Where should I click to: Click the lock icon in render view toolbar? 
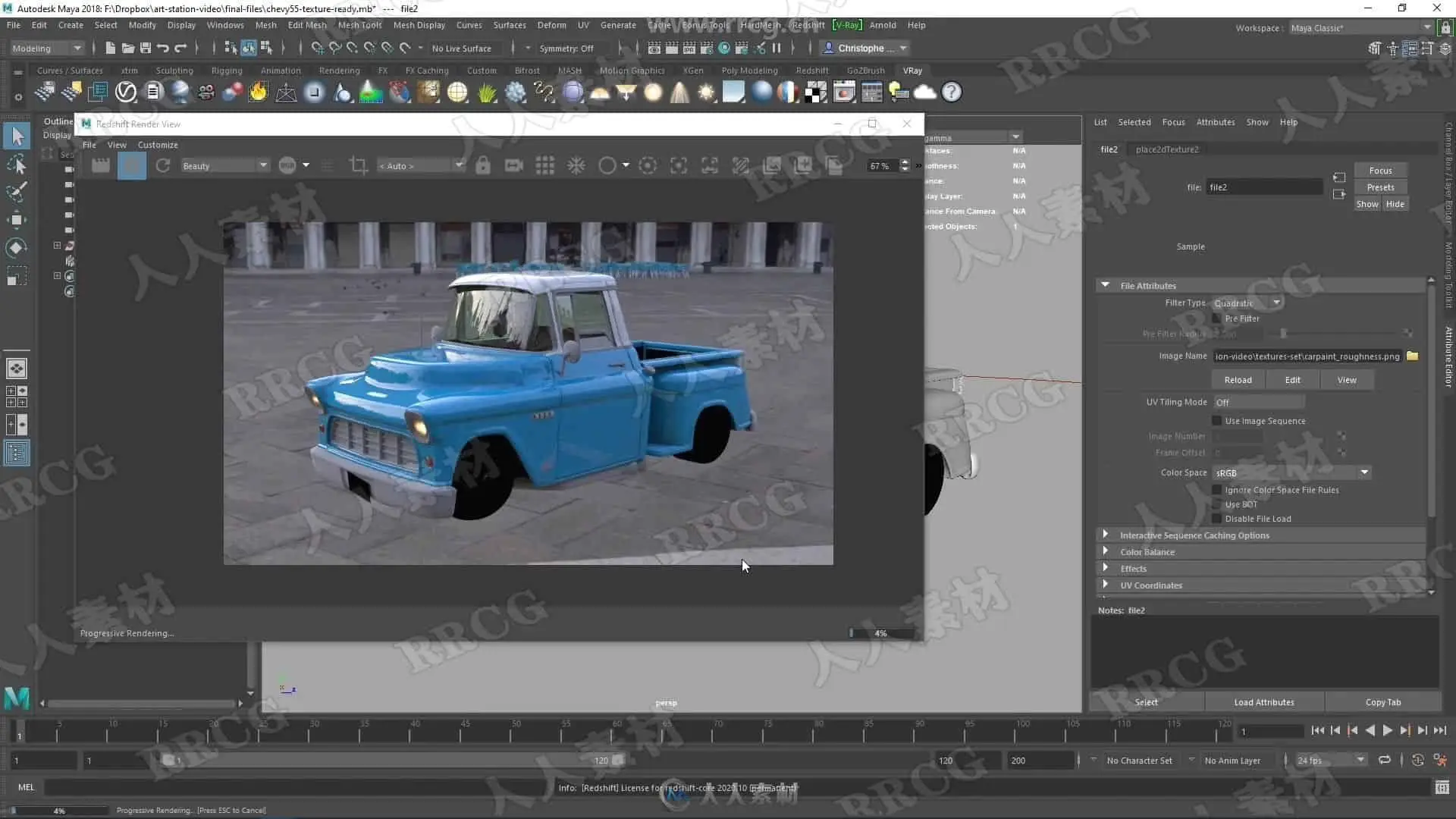(483, 165)
